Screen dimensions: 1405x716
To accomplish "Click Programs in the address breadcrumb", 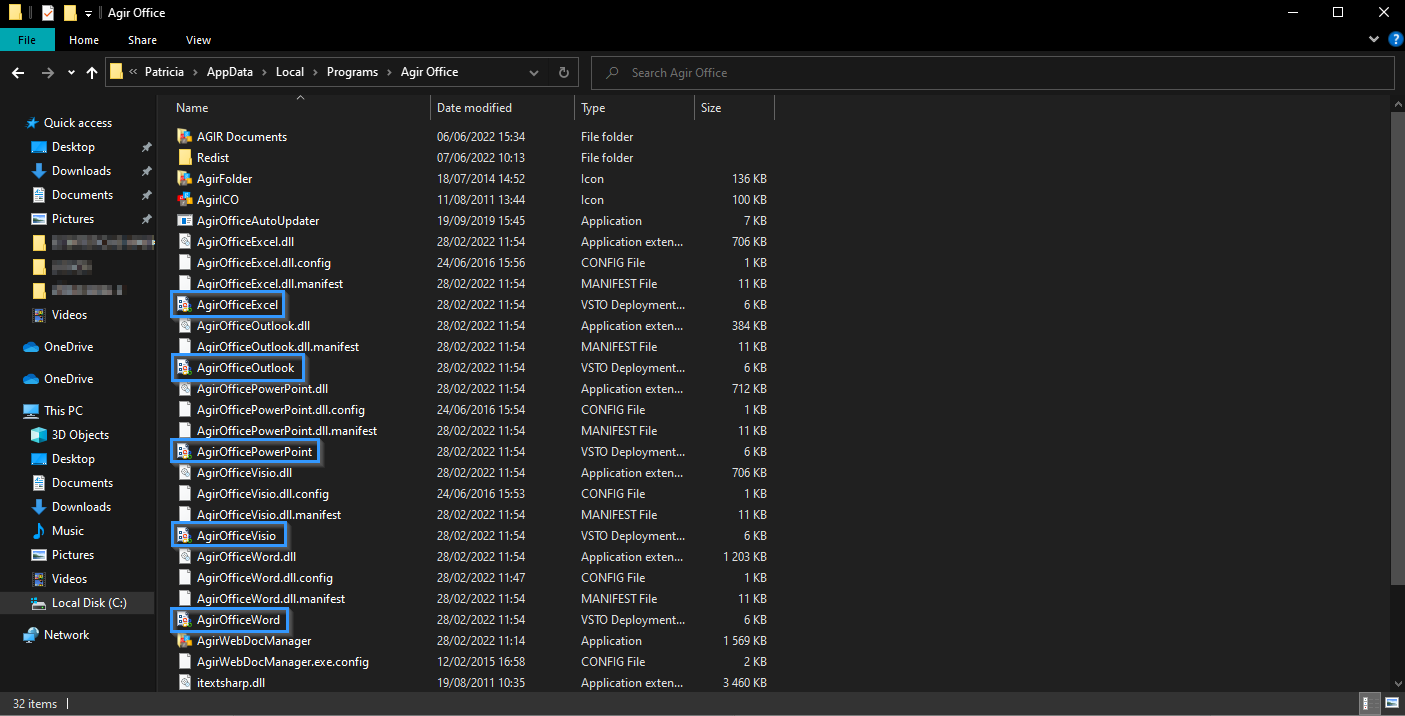I will coord(352,72).
